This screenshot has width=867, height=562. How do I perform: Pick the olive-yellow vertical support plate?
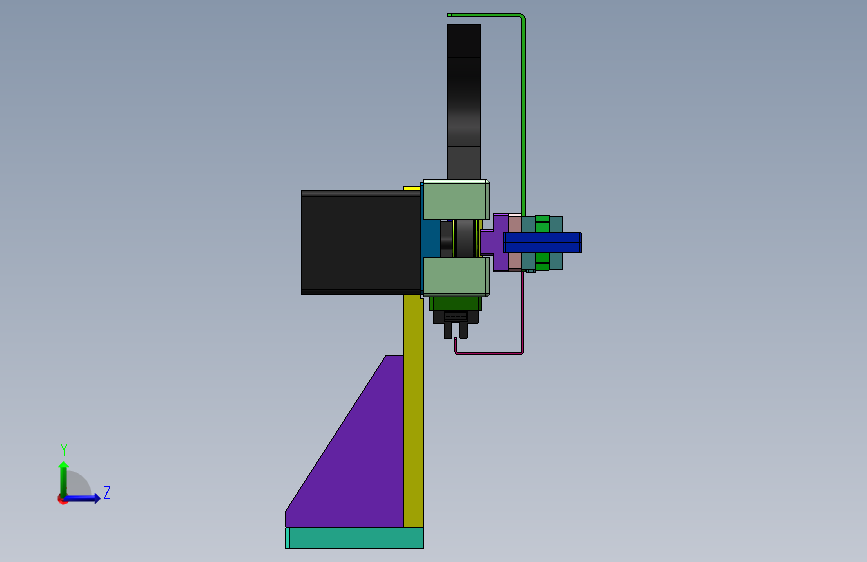(413, 410)
